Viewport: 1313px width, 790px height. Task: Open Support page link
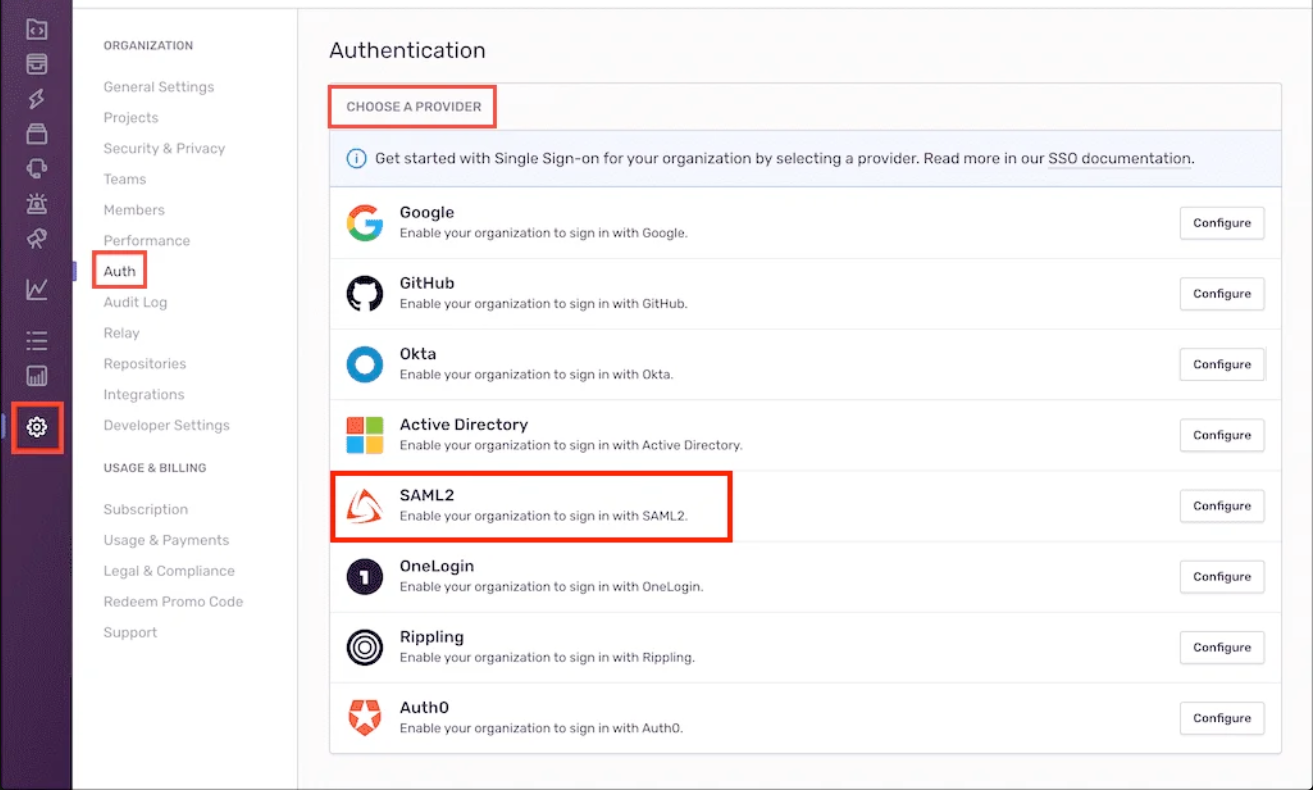[x=130, y=633]
